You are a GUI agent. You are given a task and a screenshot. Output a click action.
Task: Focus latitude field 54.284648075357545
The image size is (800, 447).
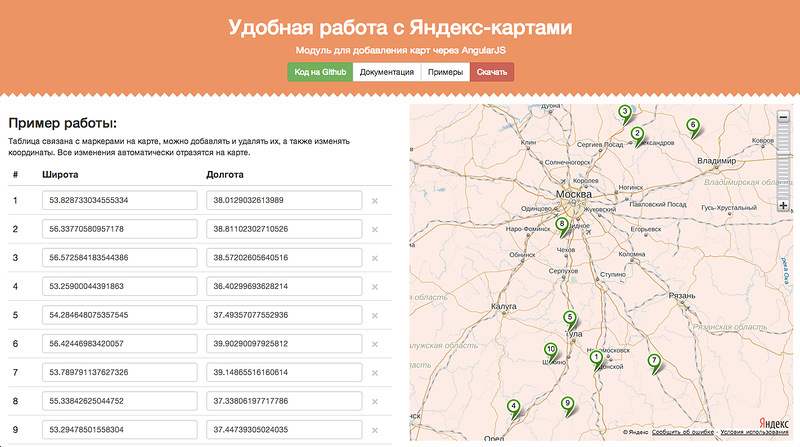119,315
